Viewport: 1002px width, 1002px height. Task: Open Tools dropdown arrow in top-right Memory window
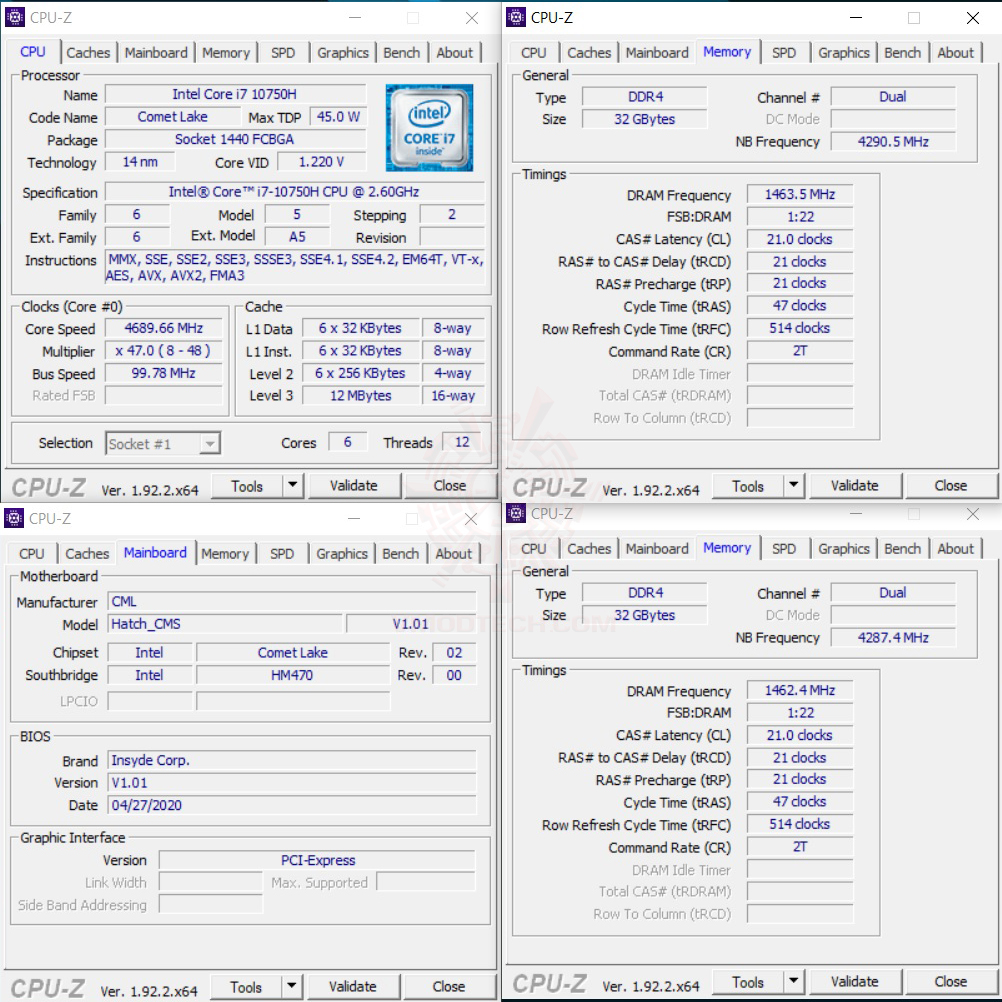click(x=793, y=486)
